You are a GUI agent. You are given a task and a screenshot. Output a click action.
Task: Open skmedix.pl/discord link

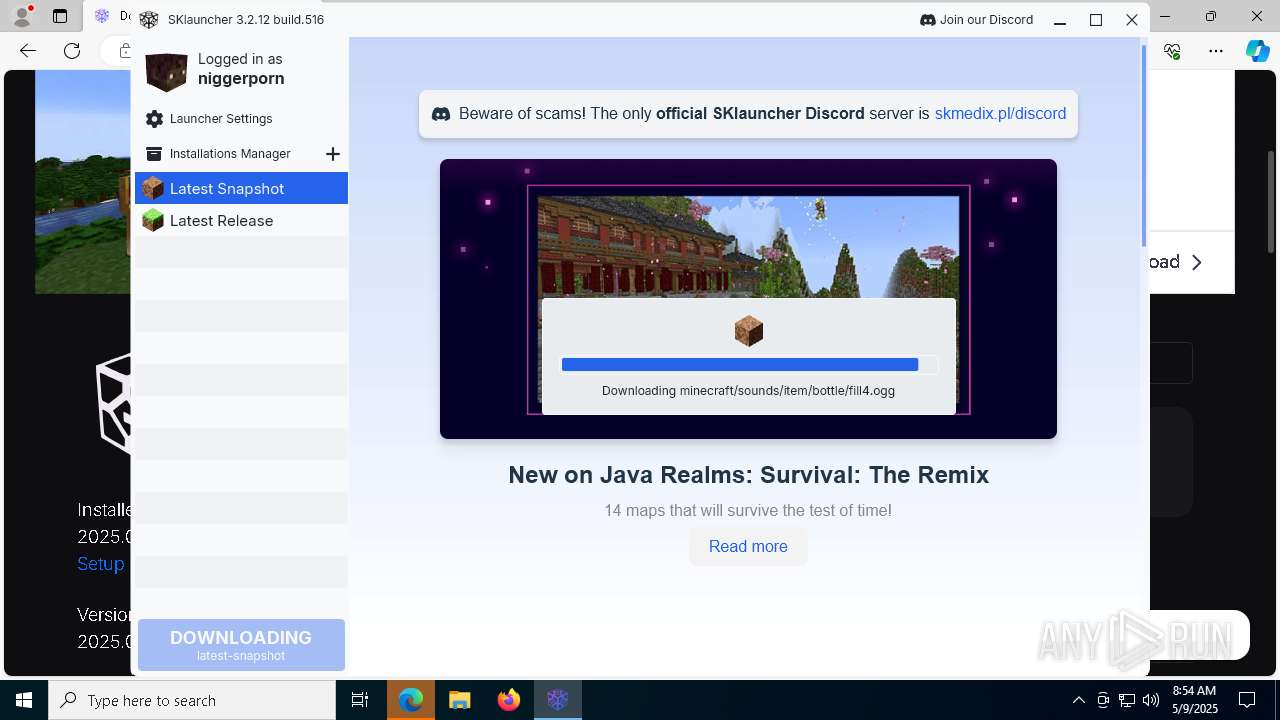(x=1000, y=114)
